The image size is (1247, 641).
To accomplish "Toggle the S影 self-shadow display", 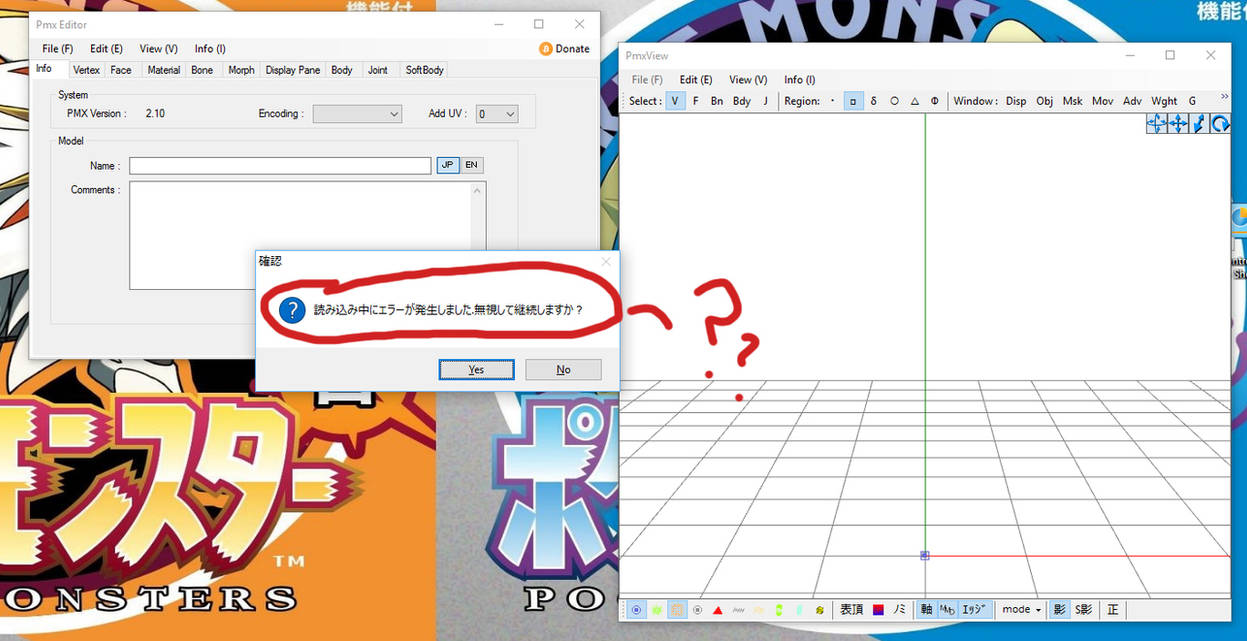I will (1084, 610).
